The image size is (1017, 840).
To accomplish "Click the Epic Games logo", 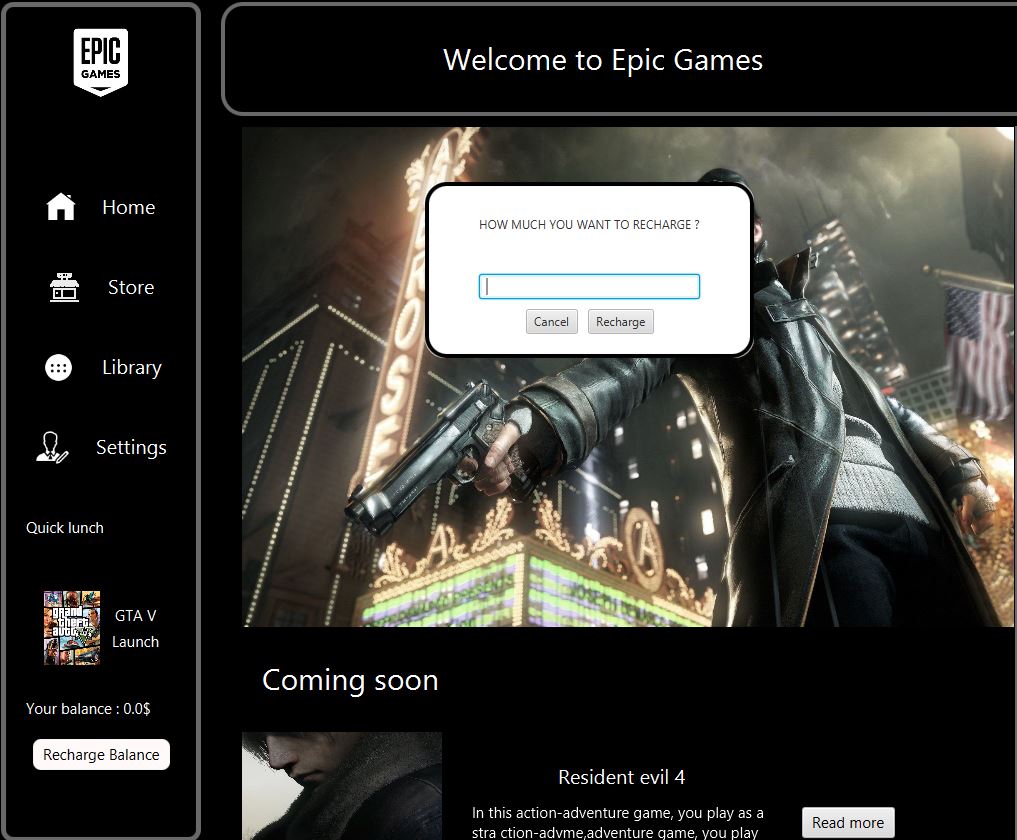I will 100,62.
